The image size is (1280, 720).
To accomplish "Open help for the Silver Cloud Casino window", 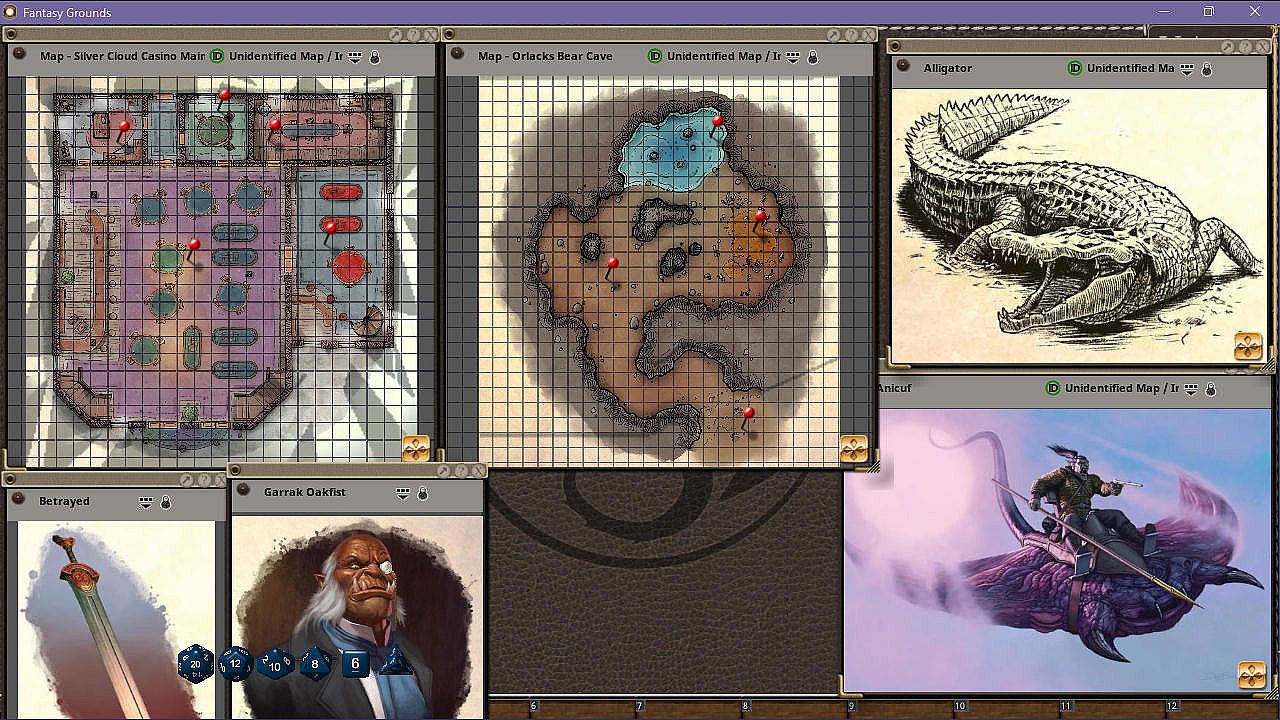I will (x=413, y=35).
